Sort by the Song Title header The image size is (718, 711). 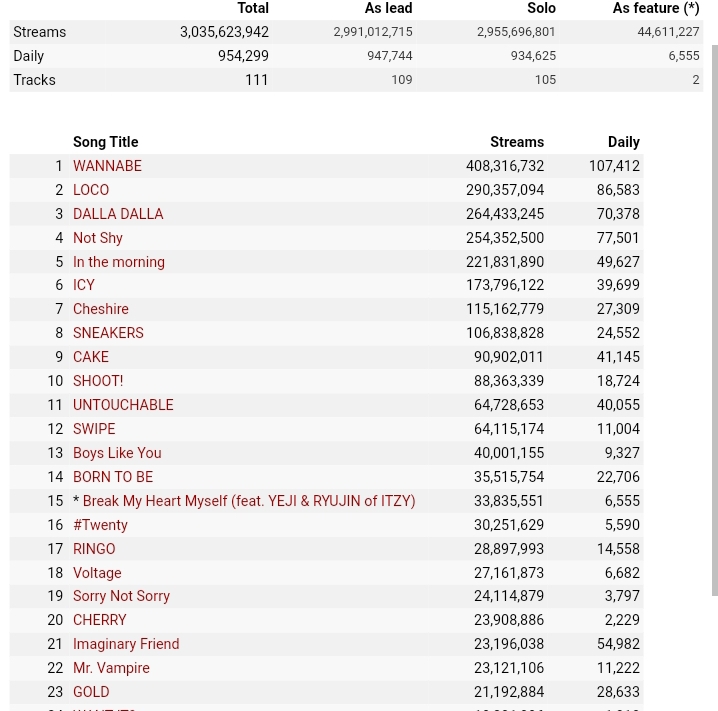[x=105, y=142]
